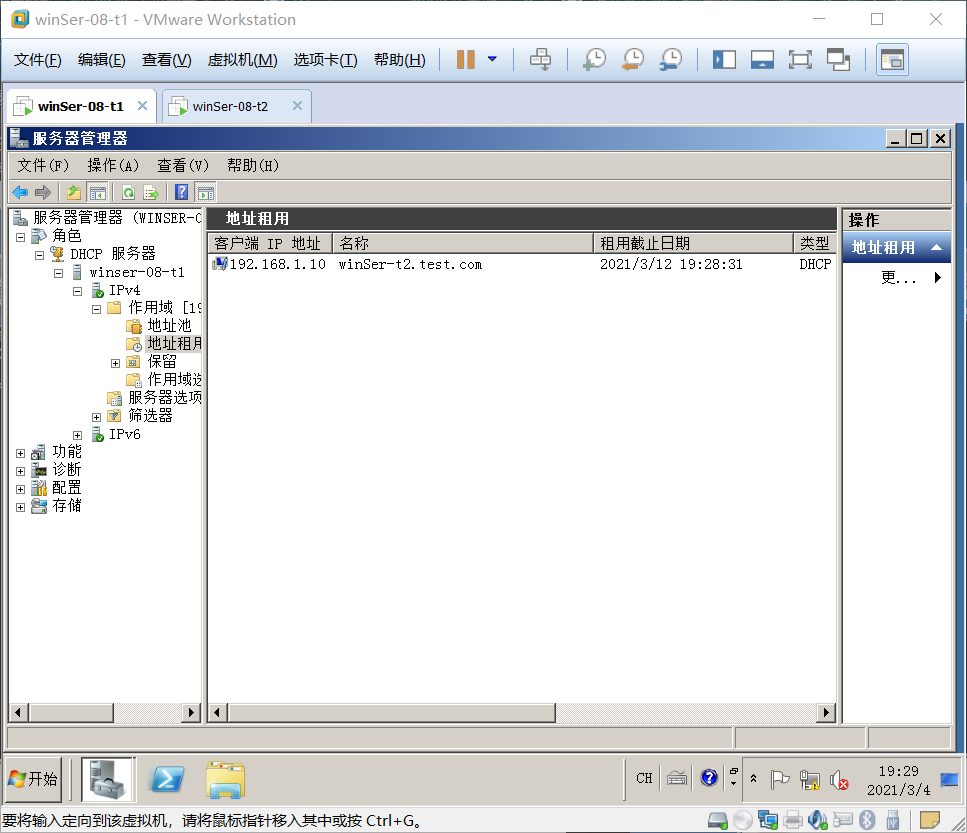Open Server Manager 帮助(H) menu
967x833 pixels.
pyautogui.click(x=253, y=165)
